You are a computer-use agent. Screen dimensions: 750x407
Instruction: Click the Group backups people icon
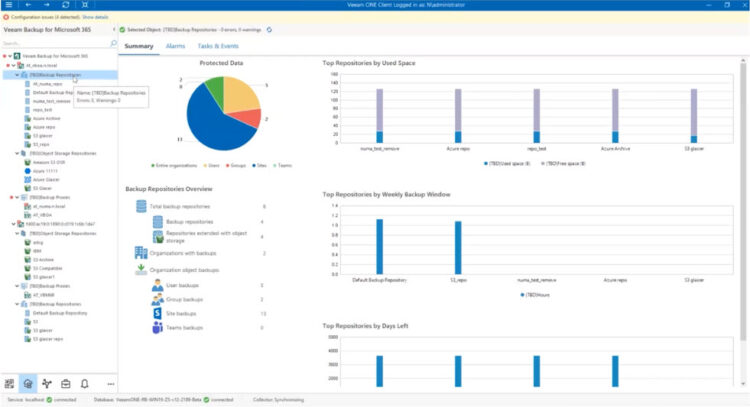point(157,299)
